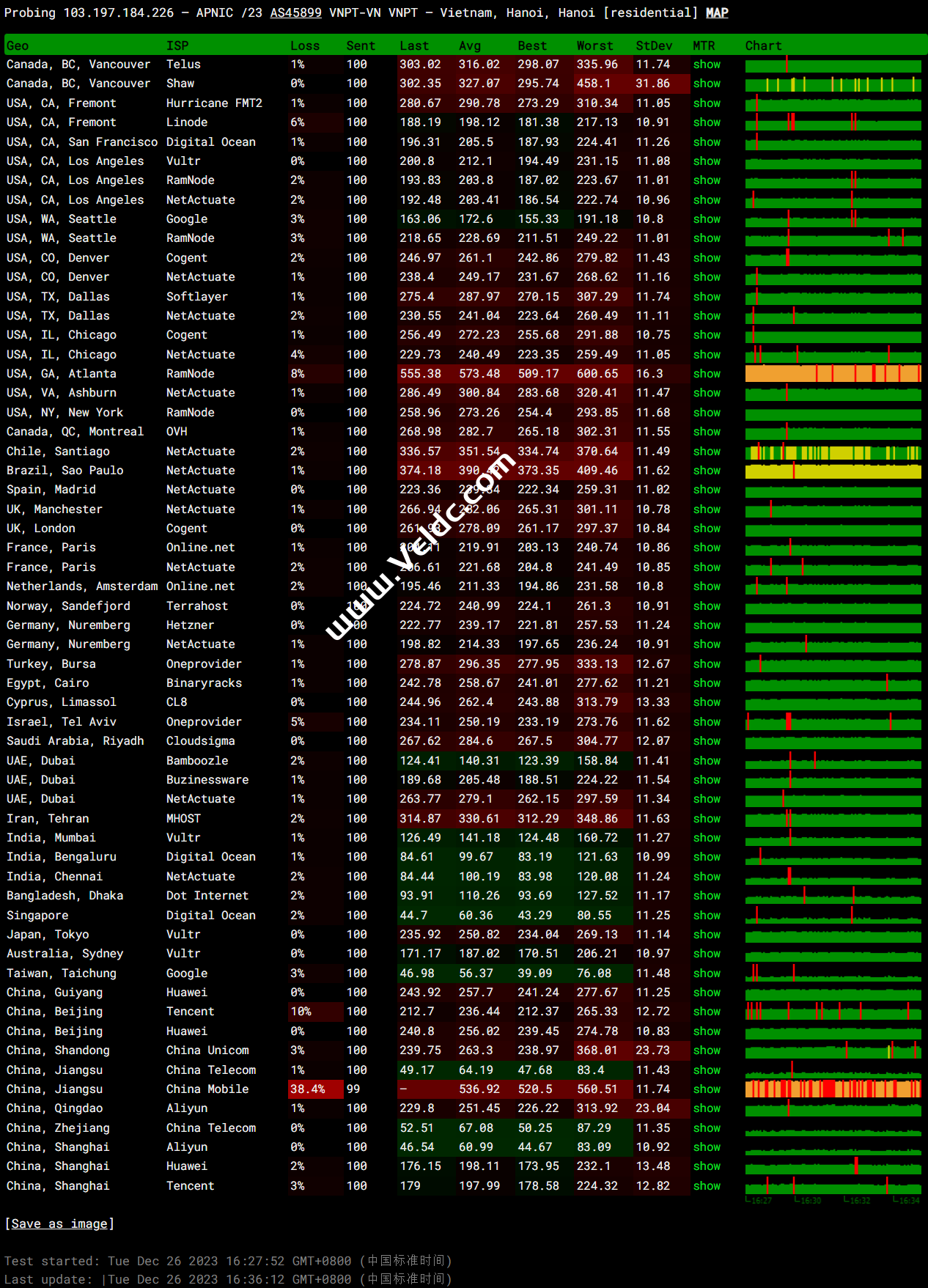Show MTR for Canada Vancouver Shaw
The height and width of the screenshot is (1288, 928).
click(x=707, y=84)
